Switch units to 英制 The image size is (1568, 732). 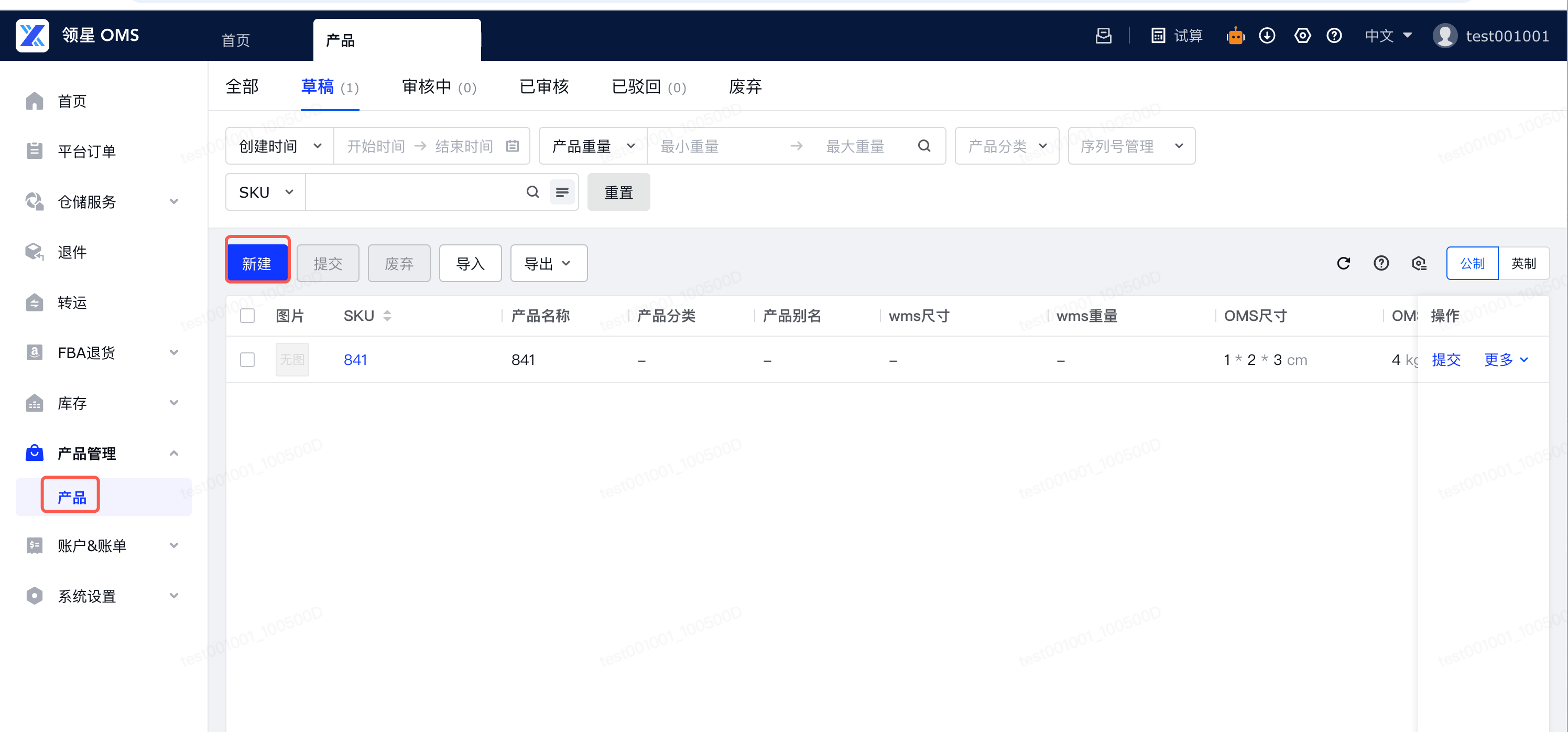coord(1523,263)
